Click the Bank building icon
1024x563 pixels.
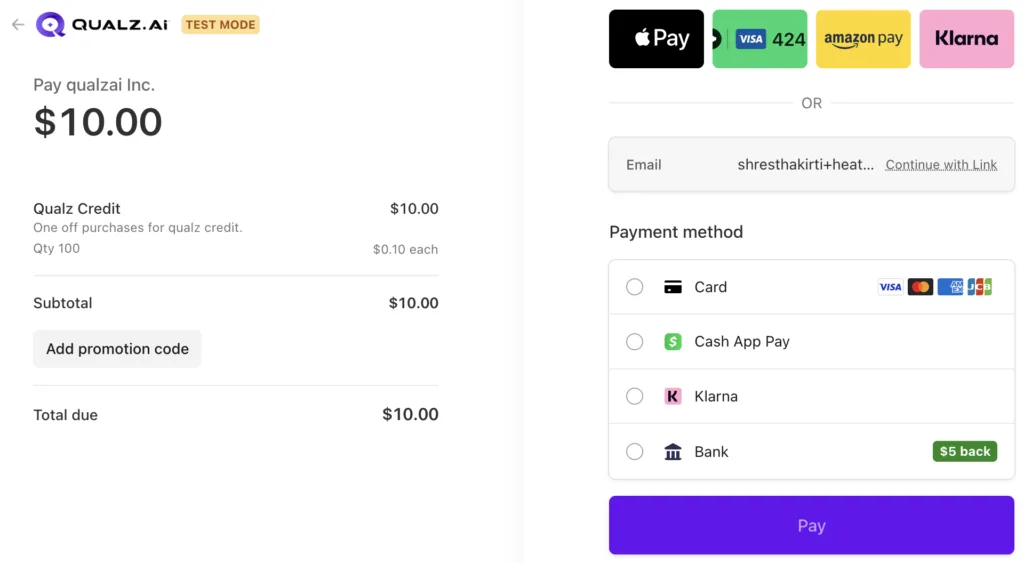[x=673, y=452]
